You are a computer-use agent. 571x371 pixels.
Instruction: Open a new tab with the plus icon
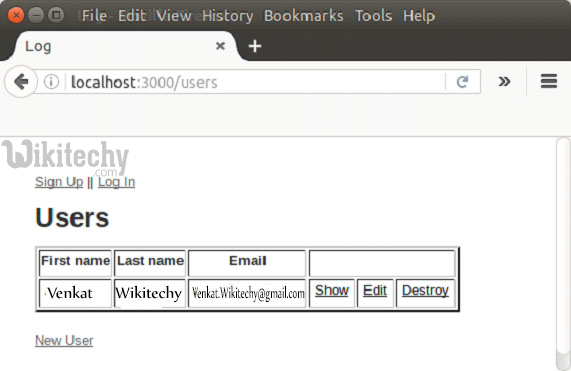coord(255,46)
